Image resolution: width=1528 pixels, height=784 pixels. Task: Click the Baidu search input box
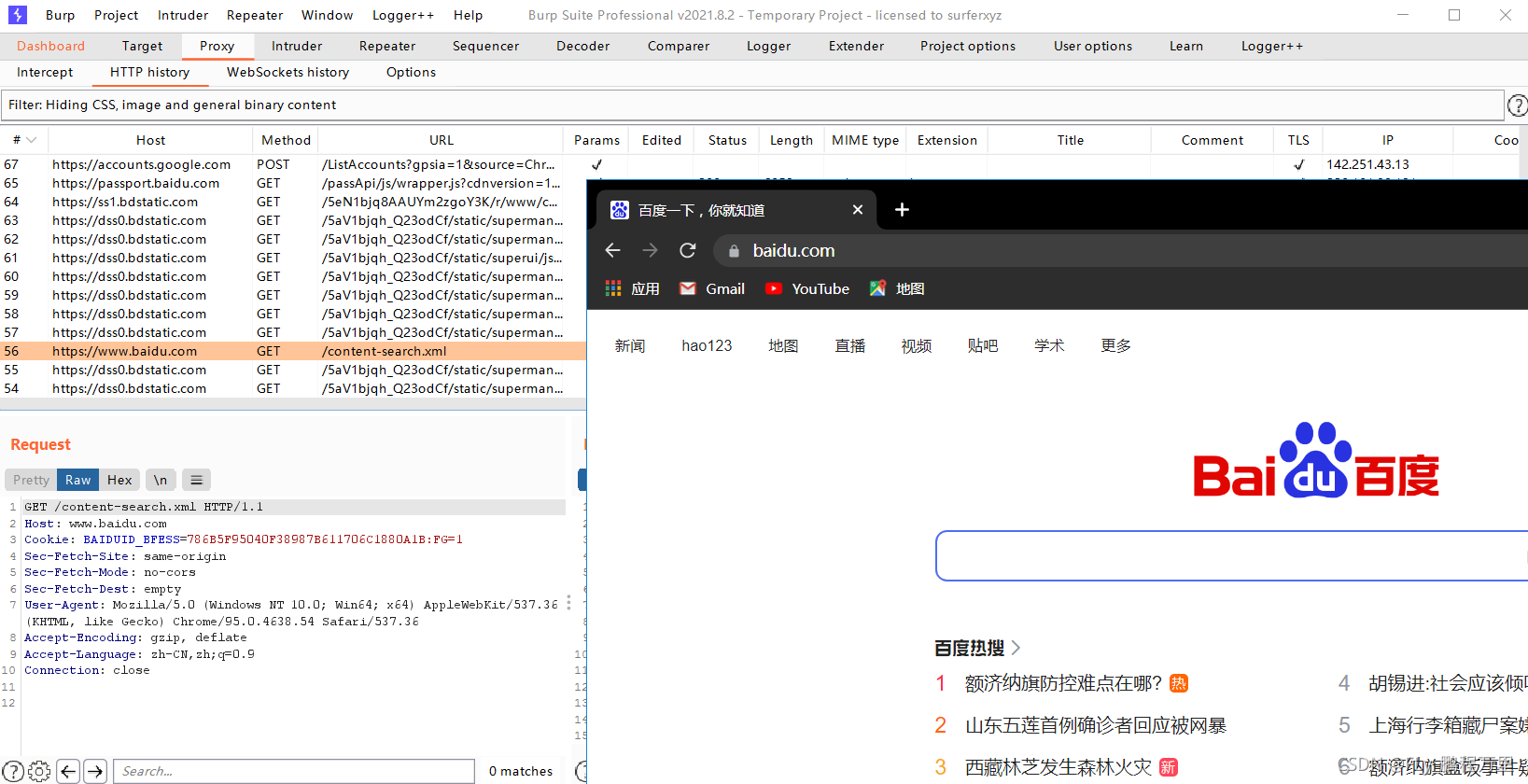[1232, 556]
